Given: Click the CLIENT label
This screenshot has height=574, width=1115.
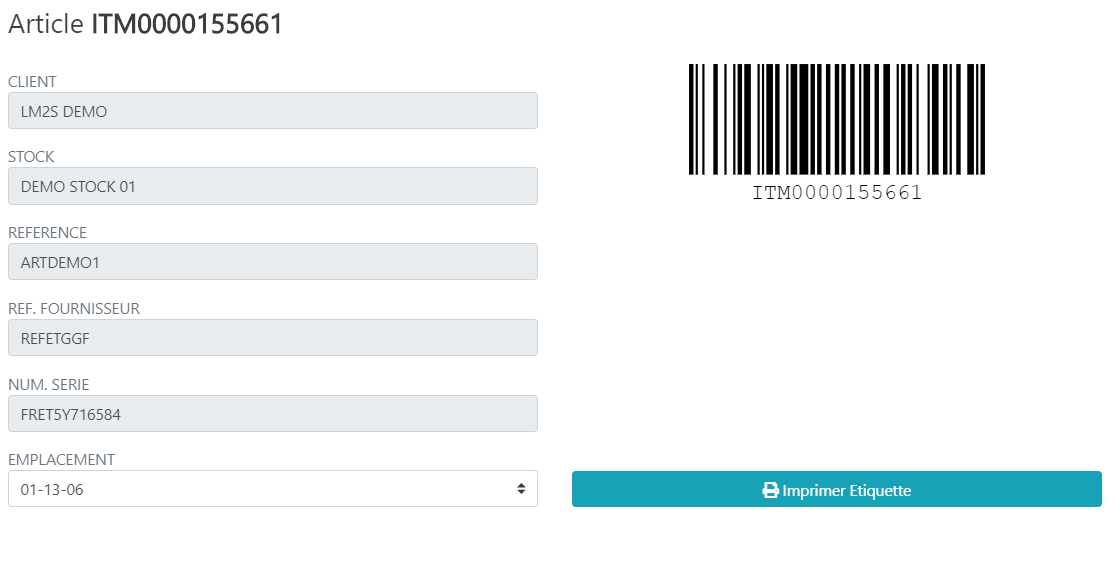Looking at the screenshot, I should pos(32,81).
